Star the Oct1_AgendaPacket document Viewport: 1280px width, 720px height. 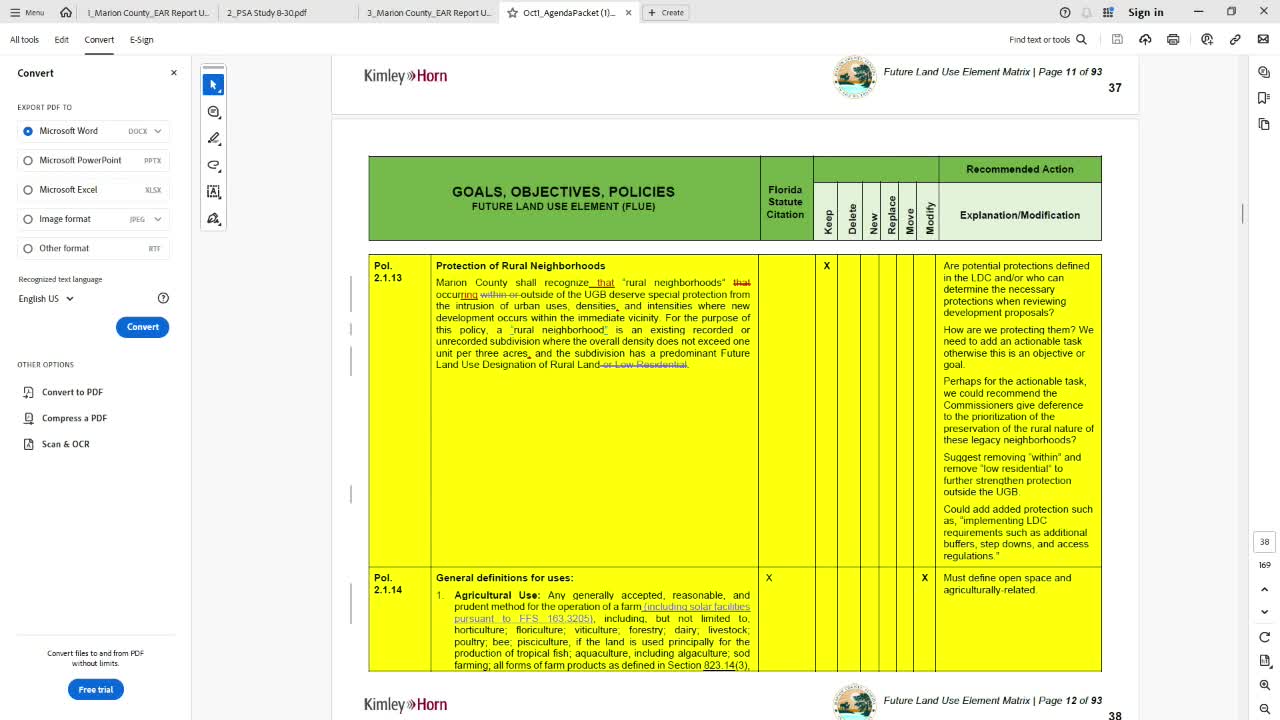coord(513,12)
